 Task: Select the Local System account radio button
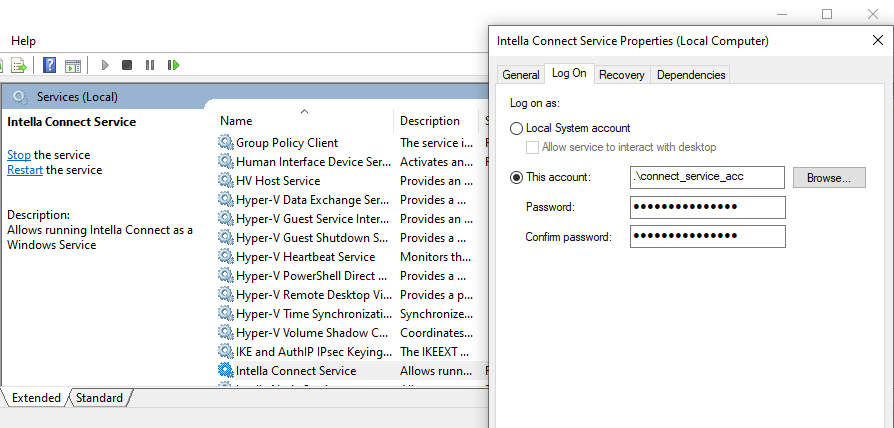[517, 128]
